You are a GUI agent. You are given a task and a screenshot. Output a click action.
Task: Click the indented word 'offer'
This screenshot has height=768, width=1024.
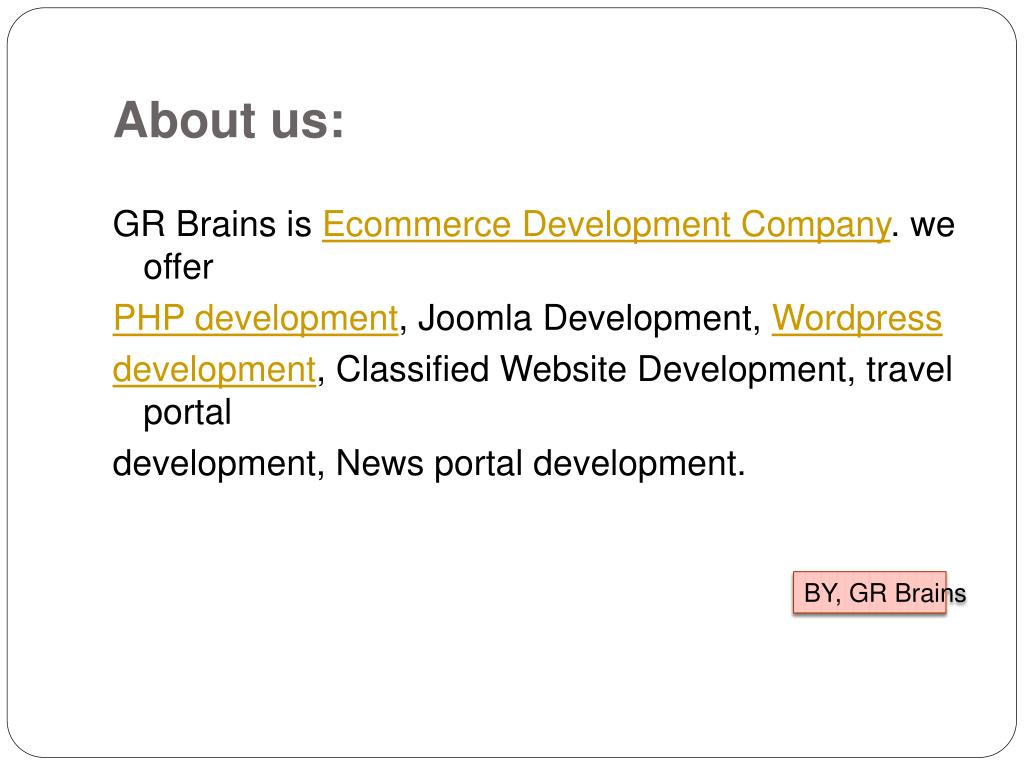point(178,267)
